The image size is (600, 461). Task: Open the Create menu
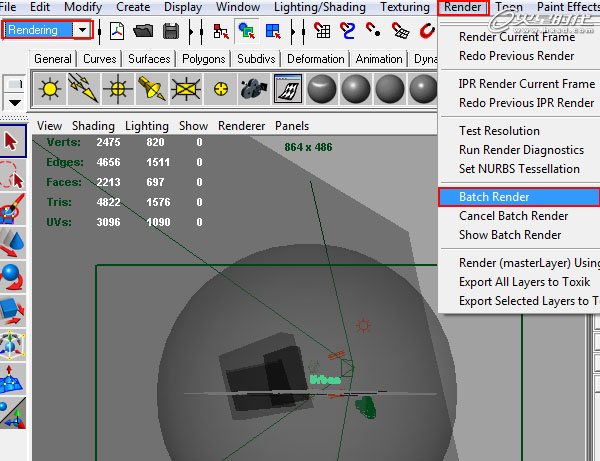133,7
